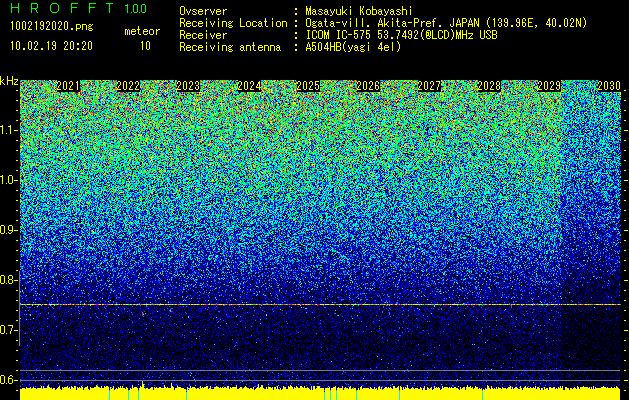Click the Receiving Location label
The width and height of the screenshot is (629, 400).
click(233, 23)
